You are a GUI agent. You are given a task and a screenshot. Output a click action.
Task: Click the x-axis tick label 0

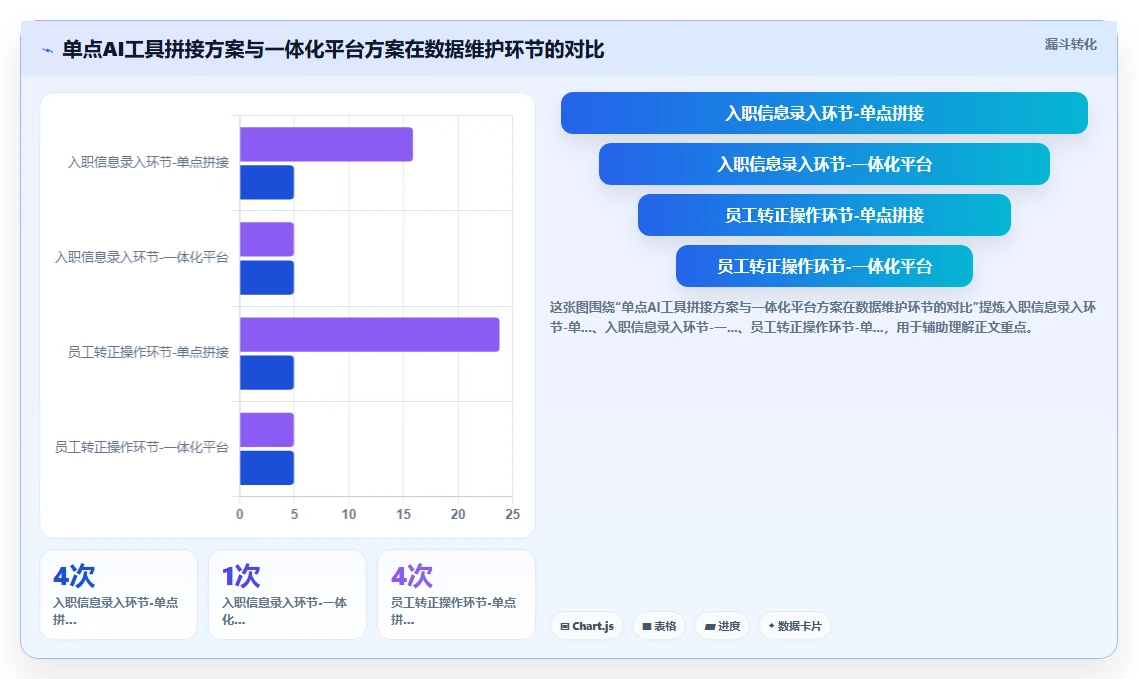click(240, 514)
